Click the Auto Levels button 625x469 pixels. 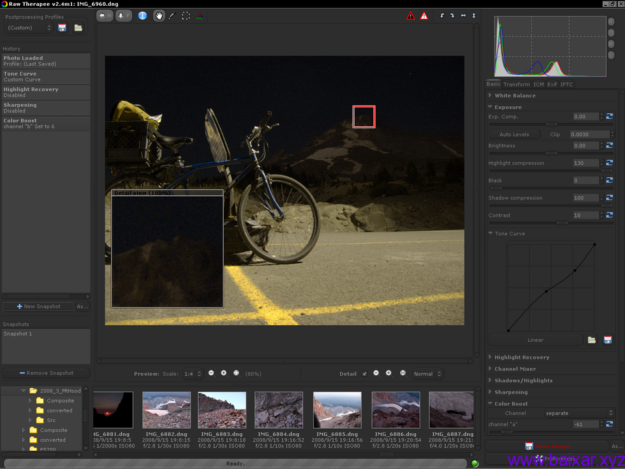coord(515,133)
